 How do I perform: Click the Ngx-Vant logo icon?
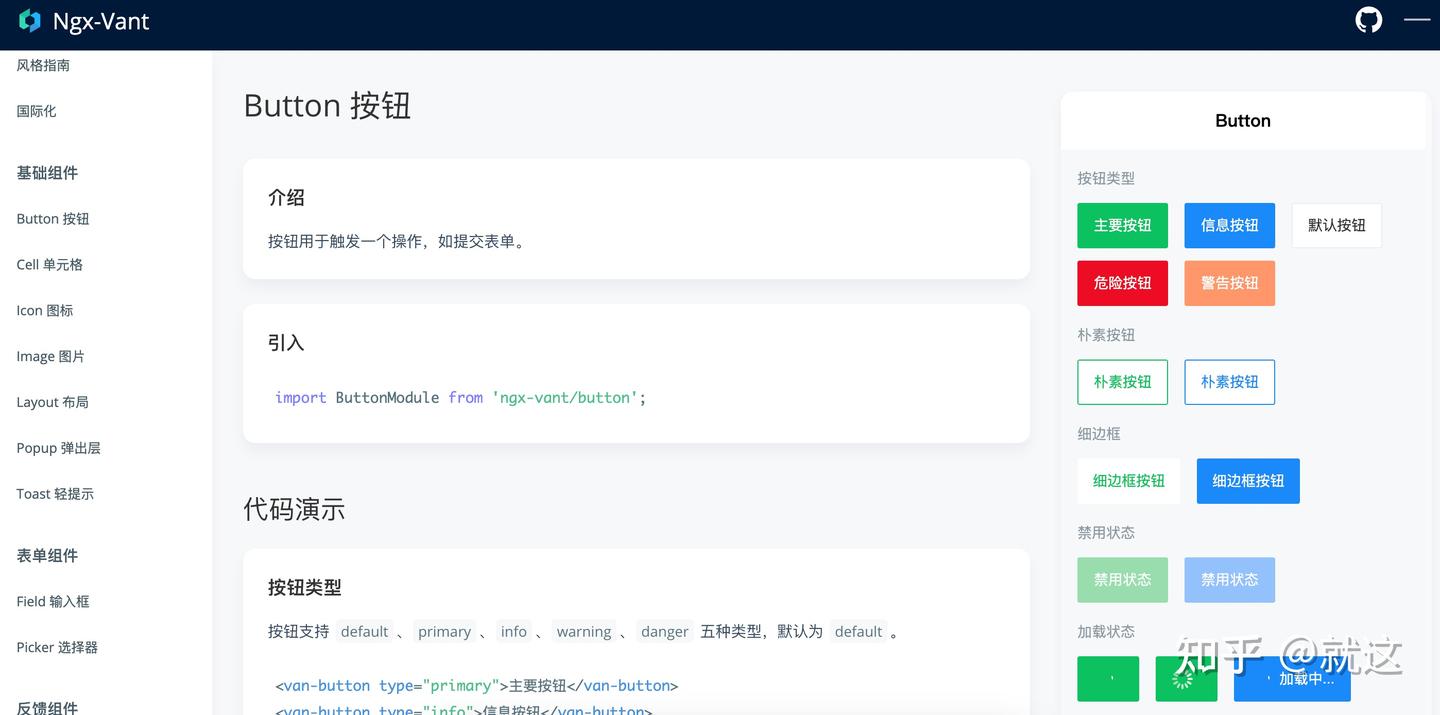point(29,19)
